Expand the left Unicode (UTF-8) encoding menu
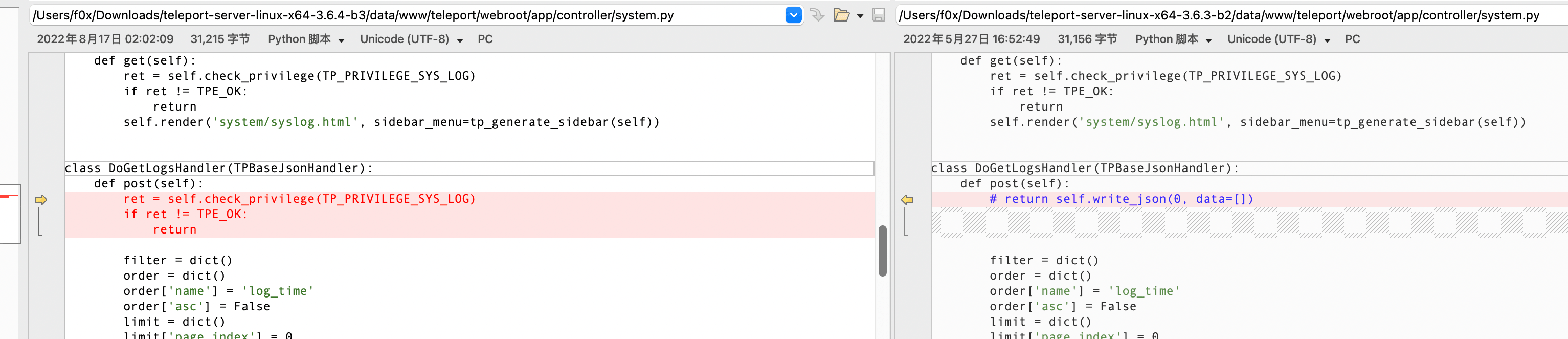Viewport: 1568px width, 339px height. click(x=411, y=39)
